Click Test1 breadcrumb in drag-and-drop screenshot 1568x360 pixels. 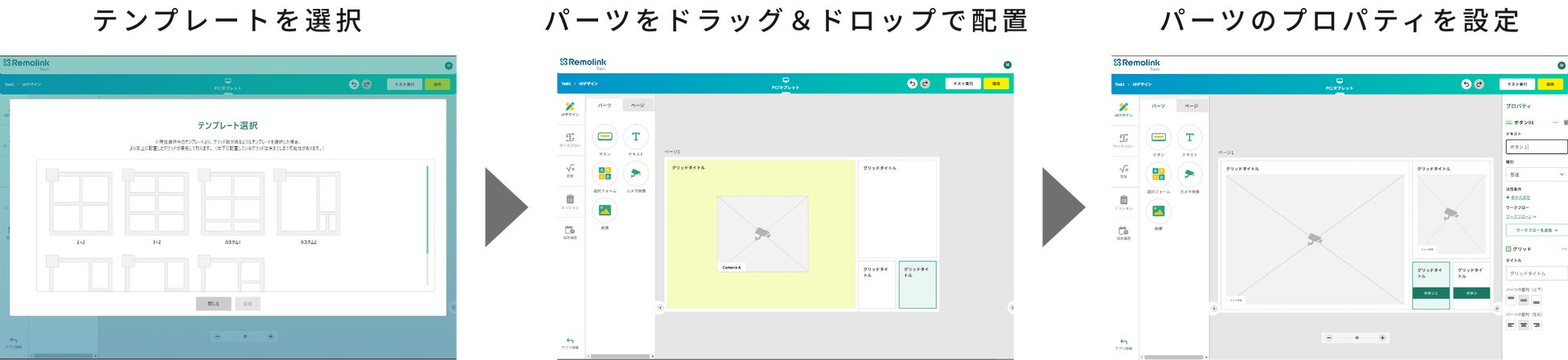coord(566,84)
